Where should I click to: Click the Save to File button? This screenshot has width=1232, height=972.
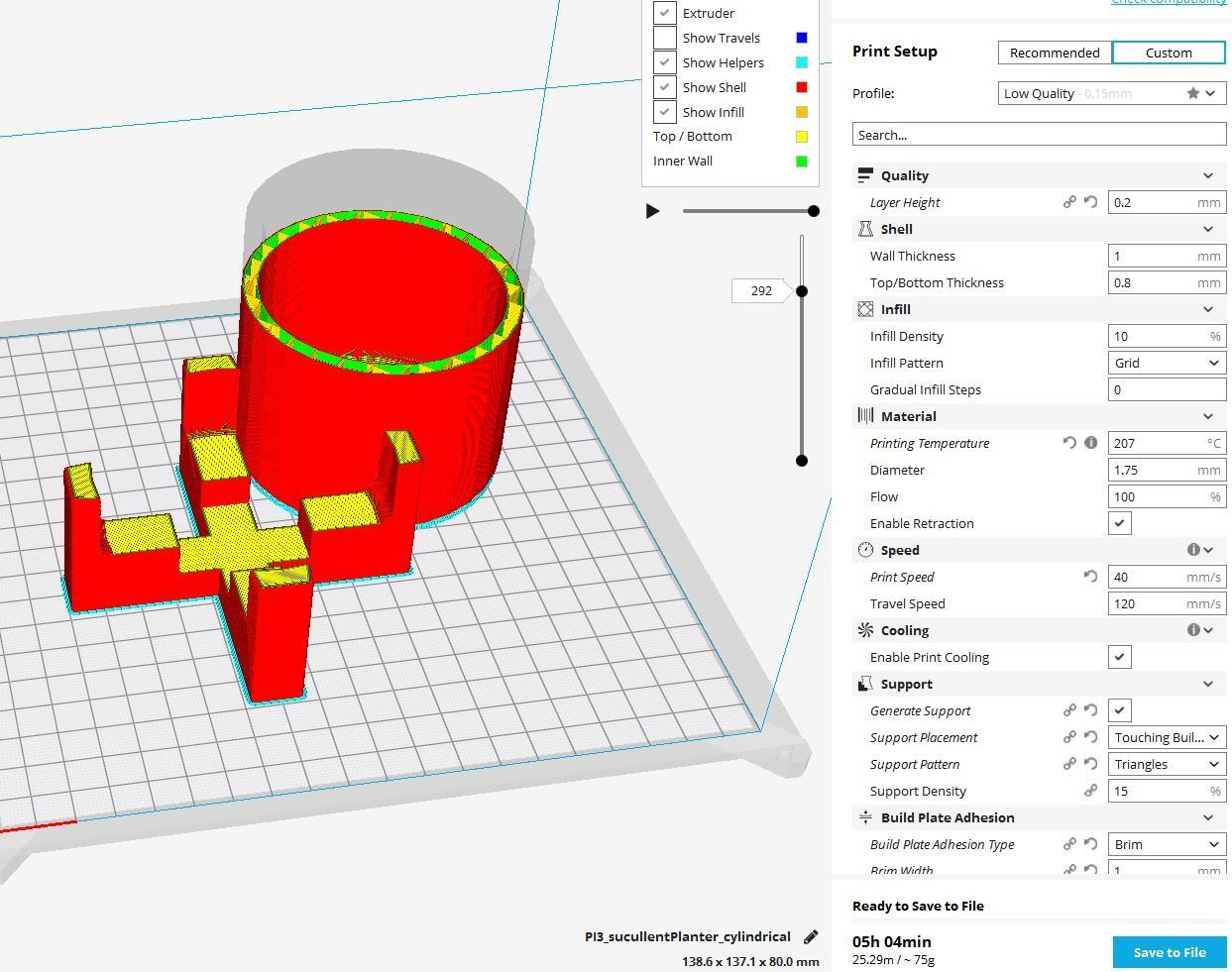point(1169,951)
